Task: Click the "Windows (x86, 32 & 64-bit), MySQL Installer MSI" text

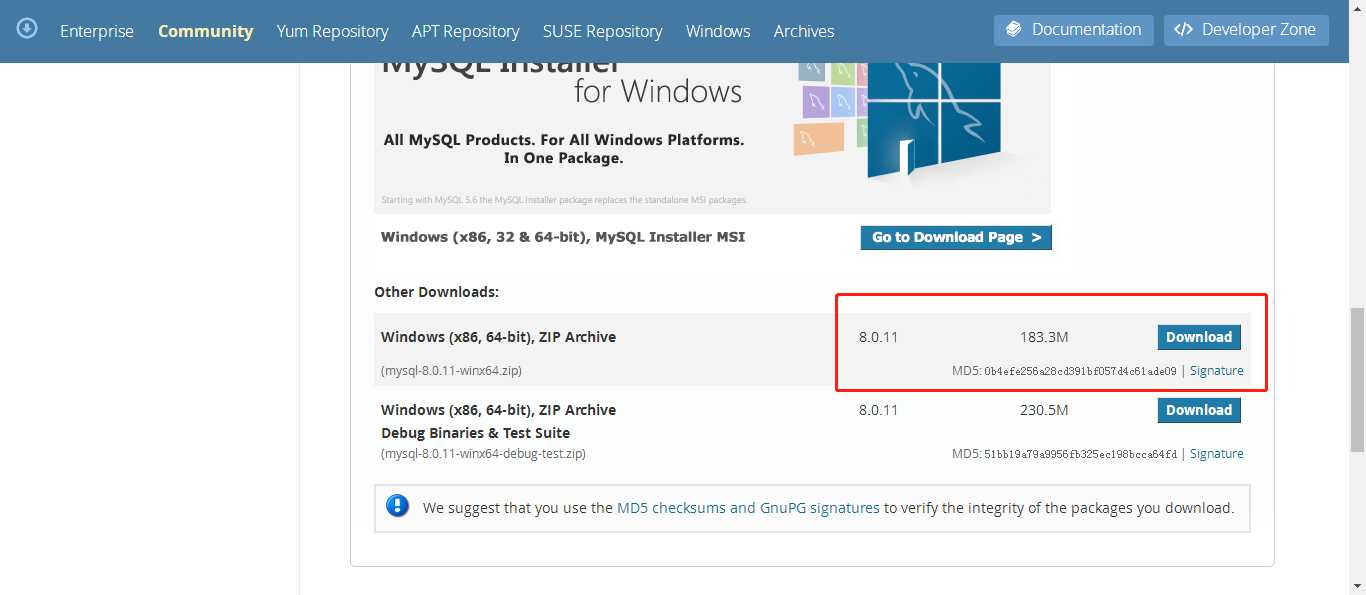Action: tap(563, 237)
